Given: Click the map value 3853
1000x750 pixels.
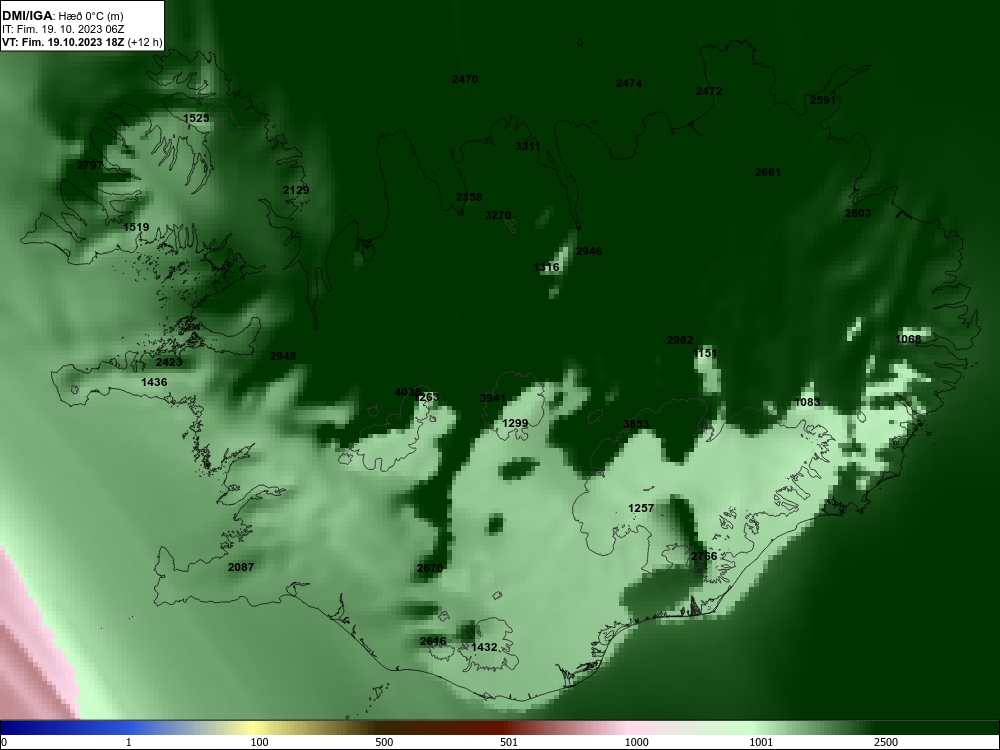Looking at the screenshot, I should point(636,424).
